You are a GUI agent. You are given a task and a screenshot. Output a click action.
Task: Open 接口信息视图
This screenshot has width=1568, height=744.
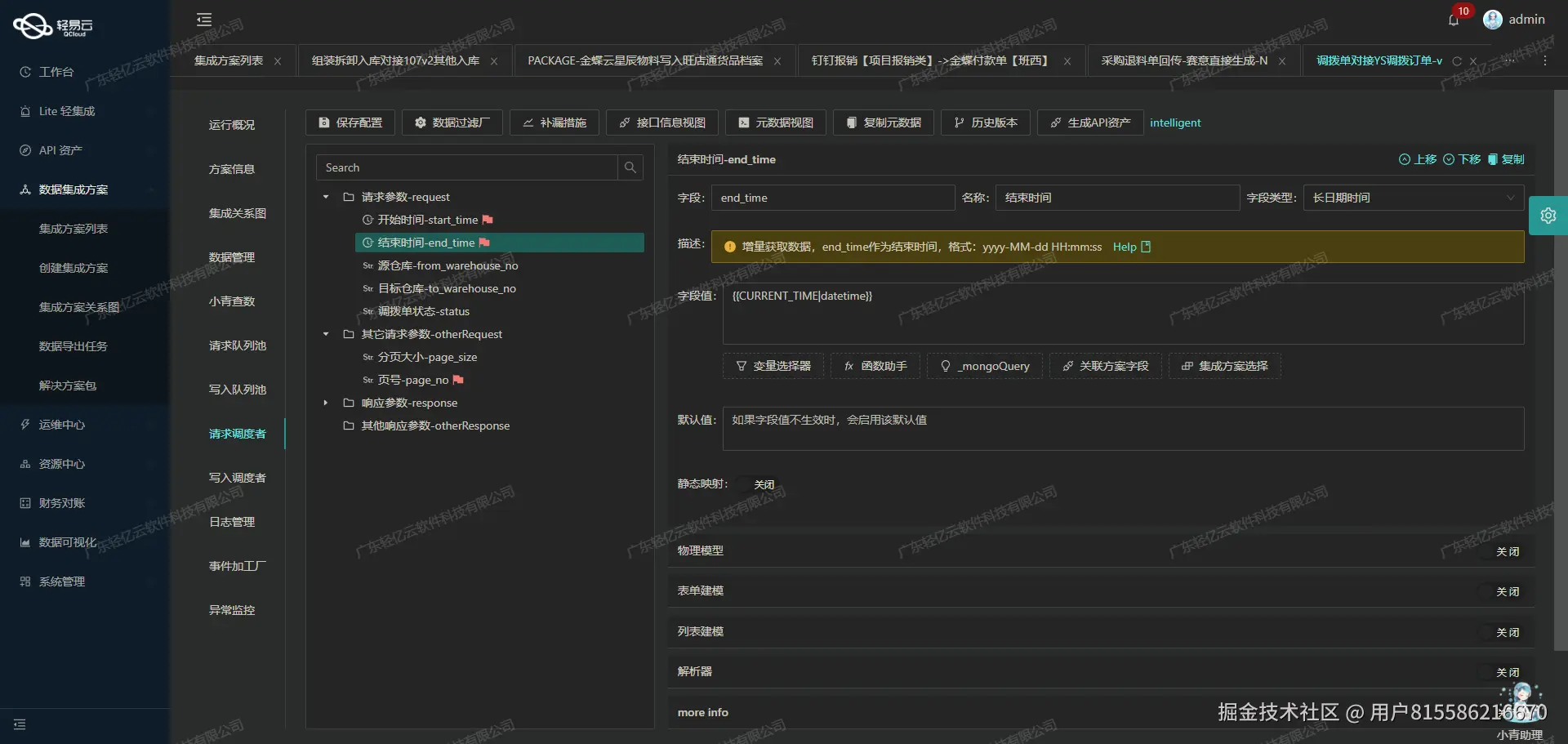[662, 123]
